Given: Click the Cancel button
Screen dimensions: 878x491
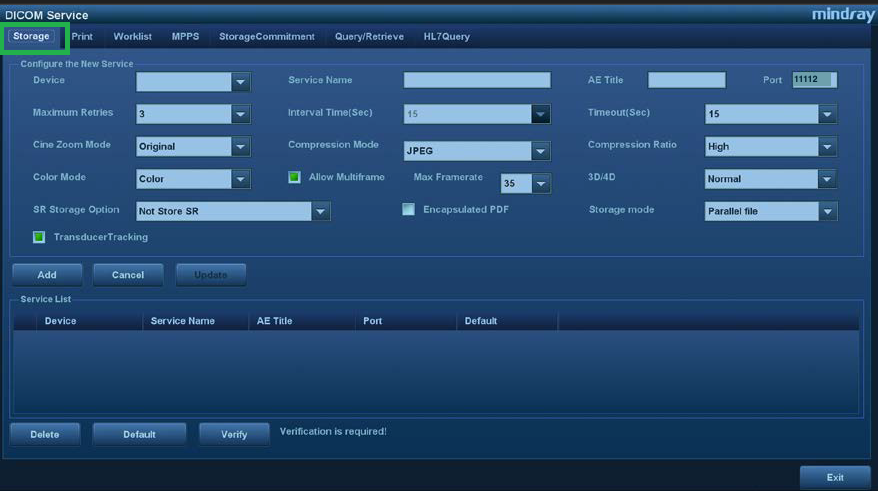Looking at the screenshot, I should 128,275.
